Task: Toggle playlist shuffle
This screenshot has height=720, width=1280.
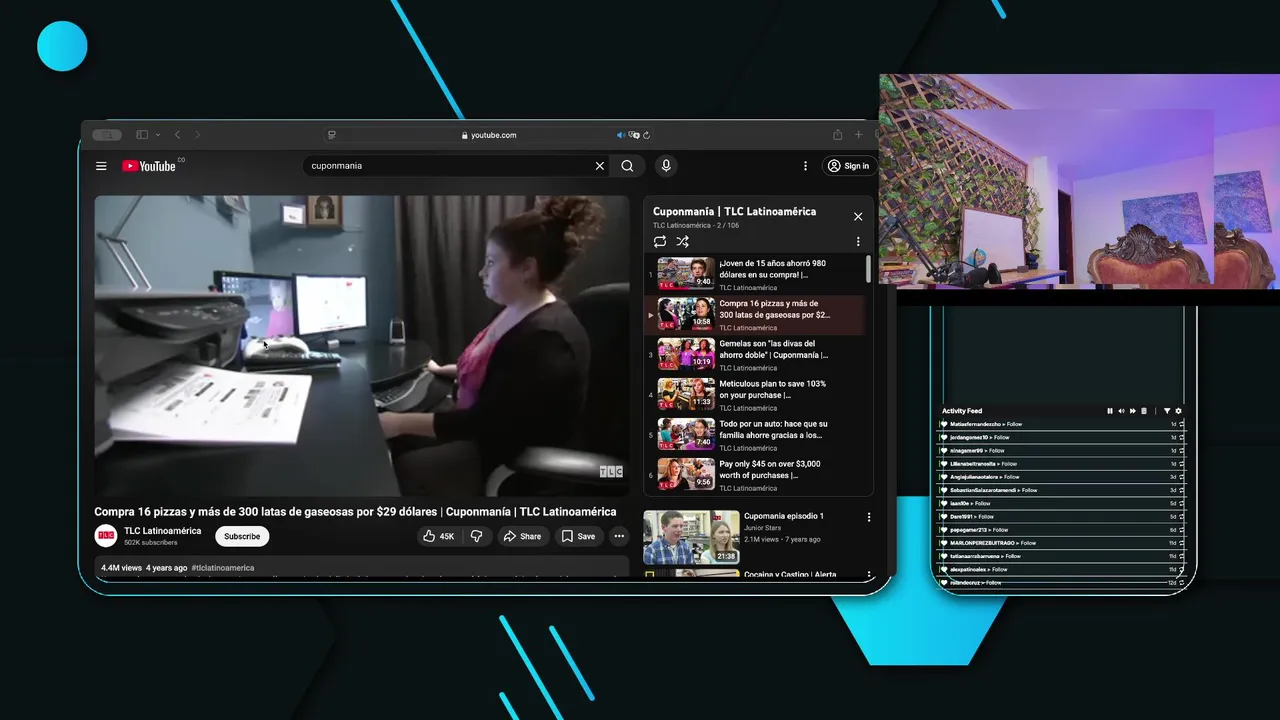Action: tap(682, 241)
